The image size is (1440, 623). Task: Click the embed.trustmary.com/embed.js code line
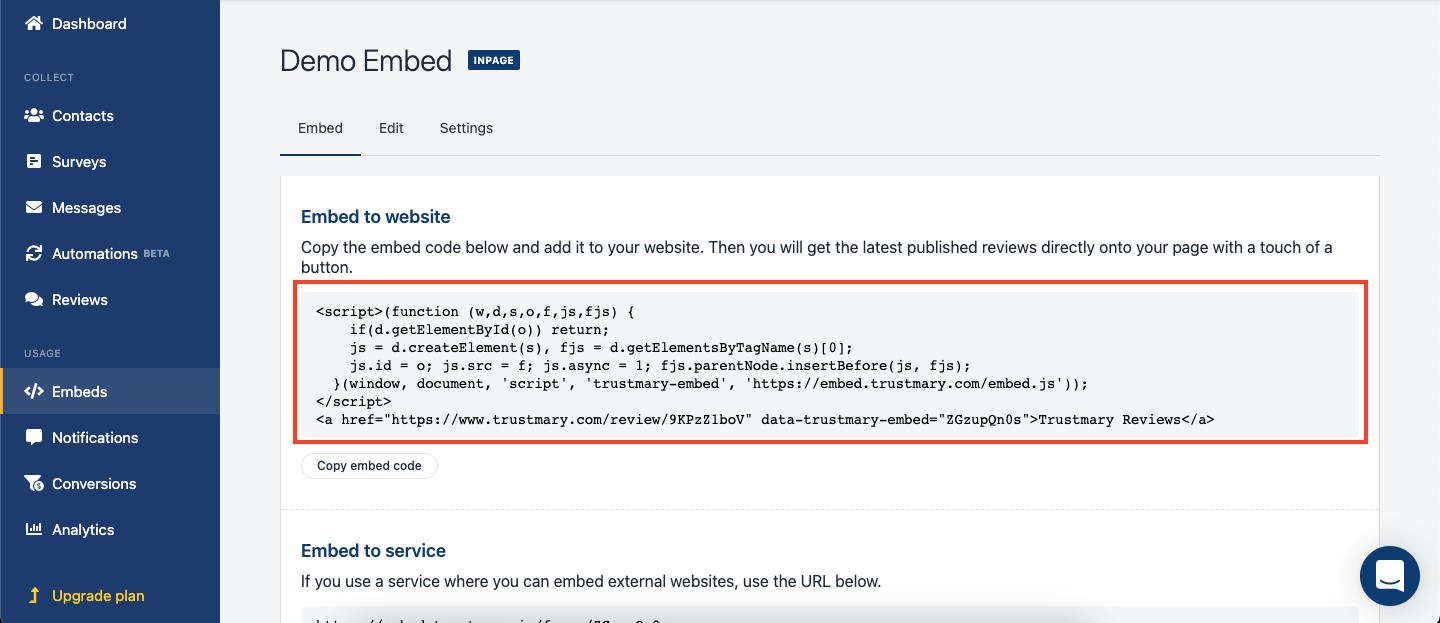710,383
